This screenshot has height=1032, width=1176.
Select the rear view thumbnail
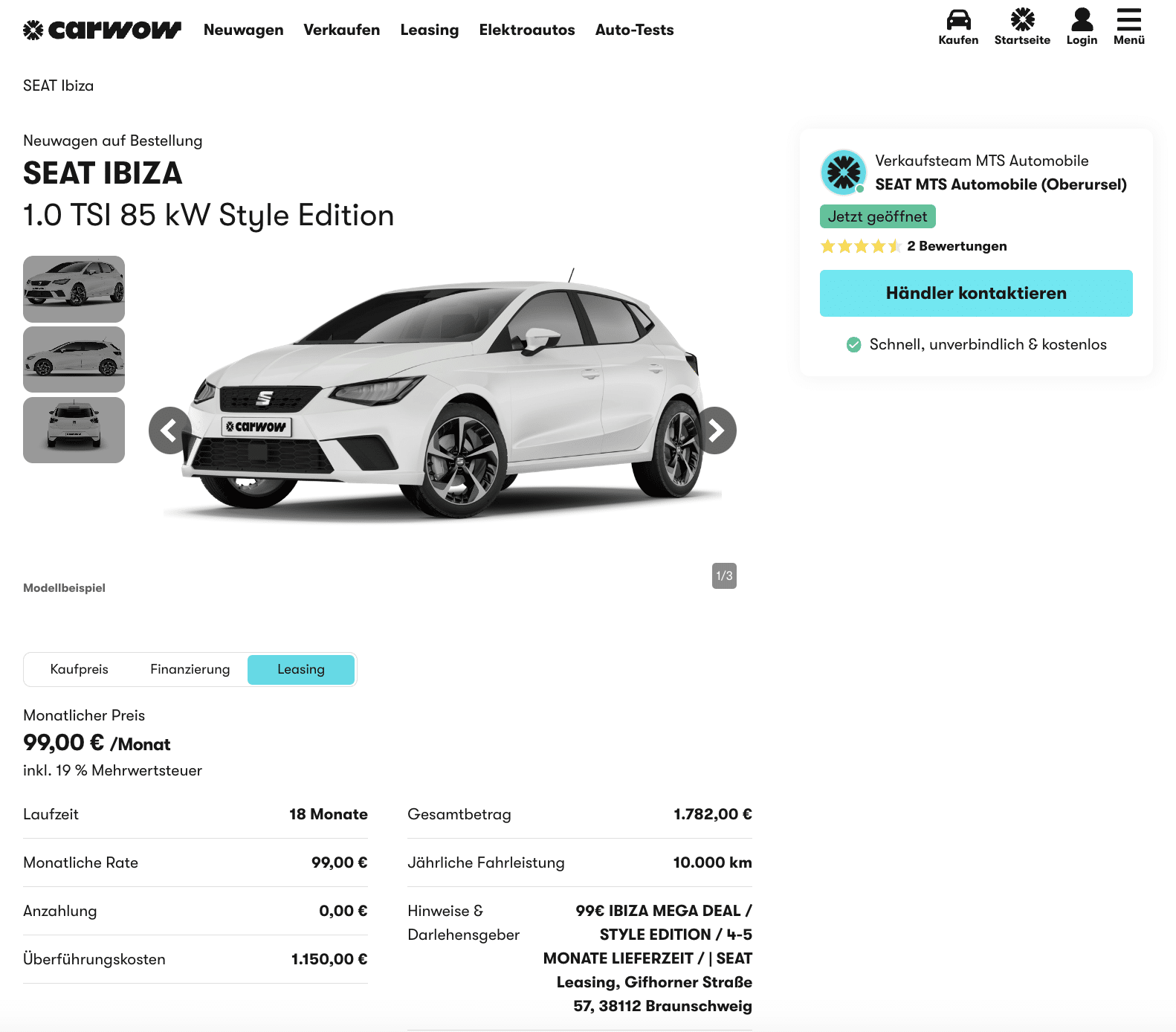74,430
